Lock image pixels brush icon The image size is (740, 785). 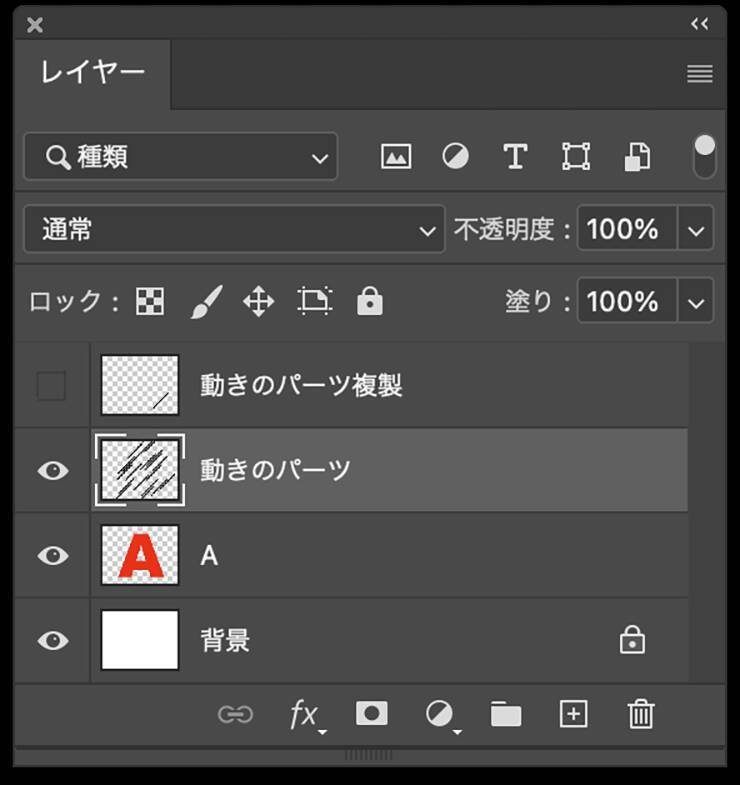[206, 301]
